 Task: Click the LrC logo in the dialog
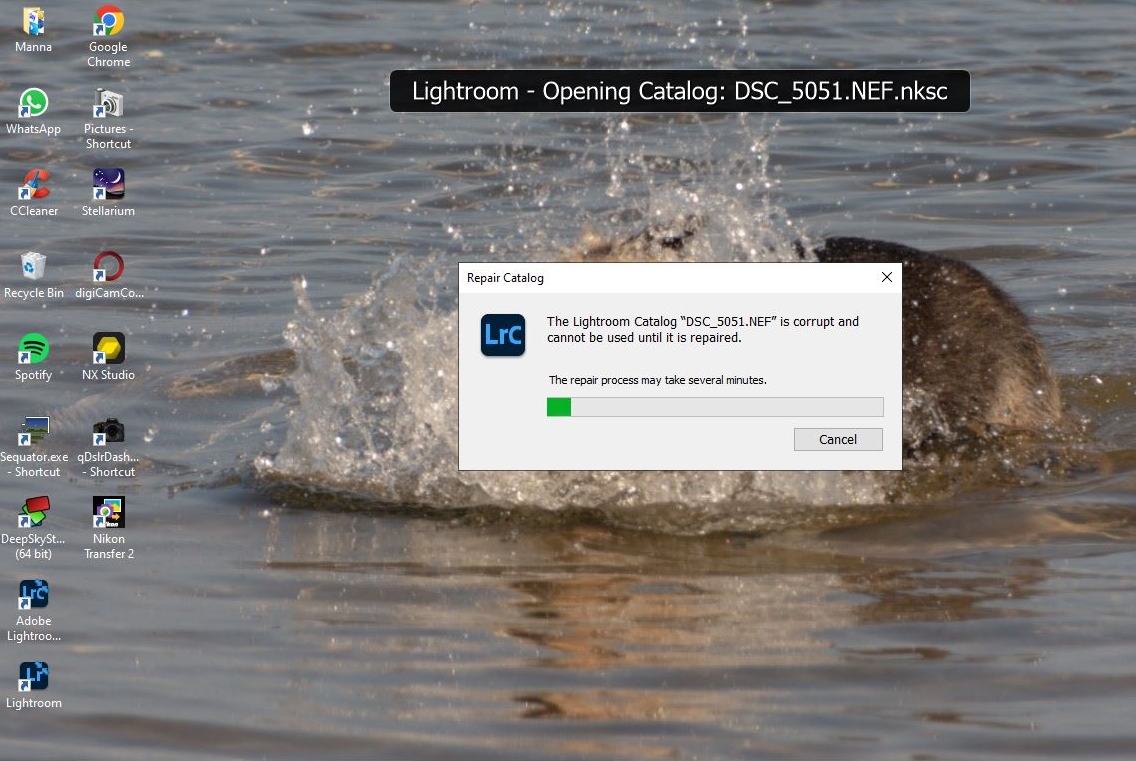[502, 336]
